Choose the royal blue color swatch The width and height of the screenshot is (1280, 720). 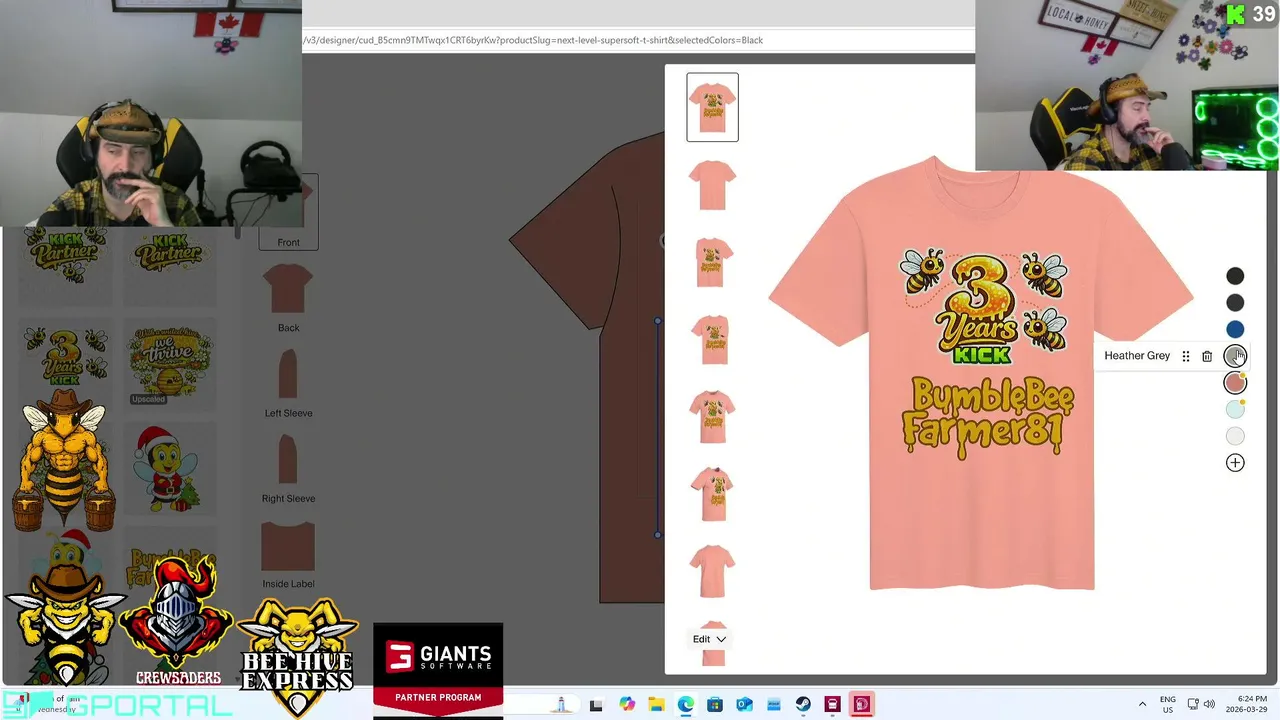(1235, 329)
